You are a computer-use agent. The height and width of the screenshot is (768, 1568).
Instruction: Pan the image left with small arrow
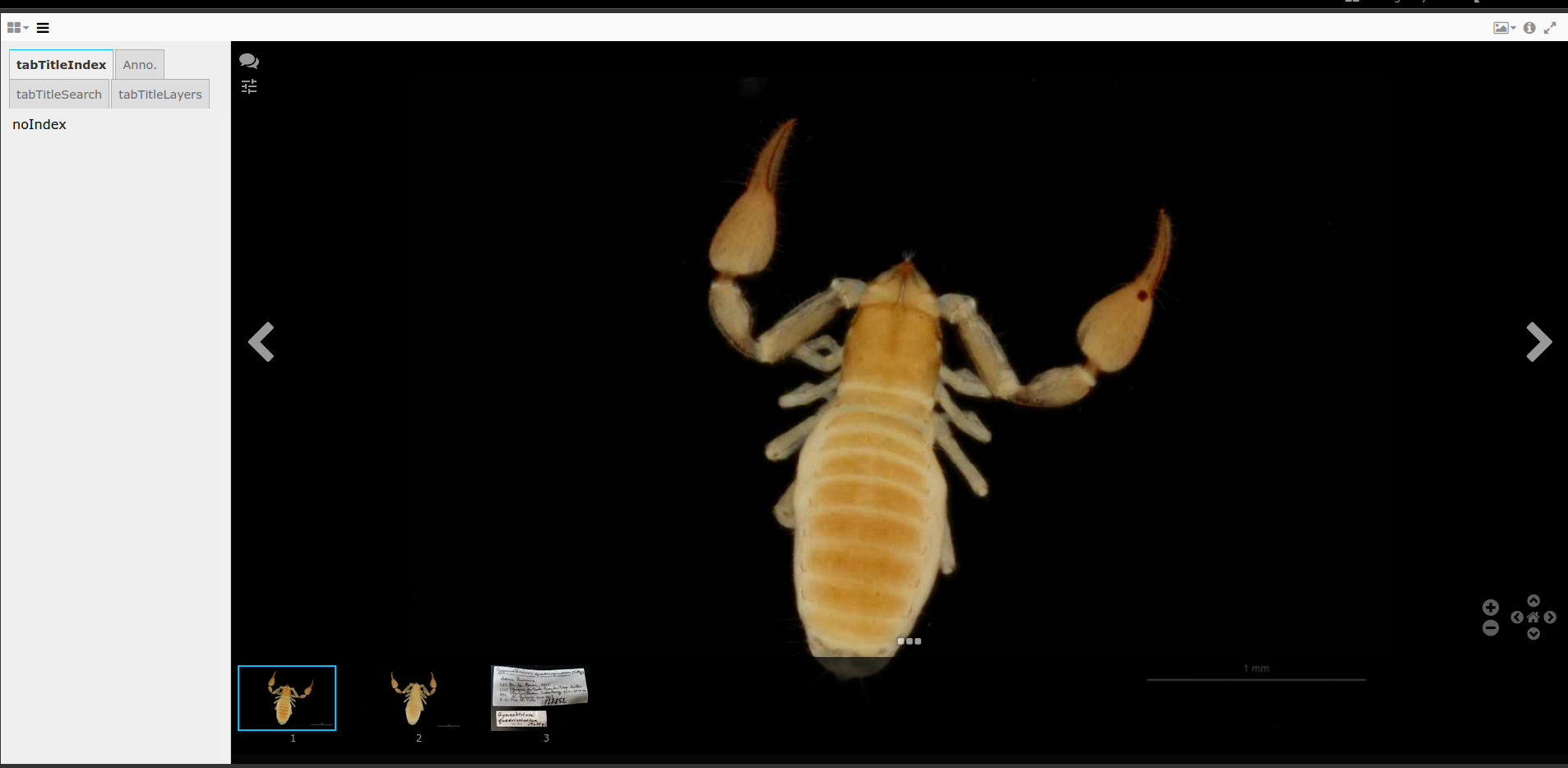[x=1517, y=617]
